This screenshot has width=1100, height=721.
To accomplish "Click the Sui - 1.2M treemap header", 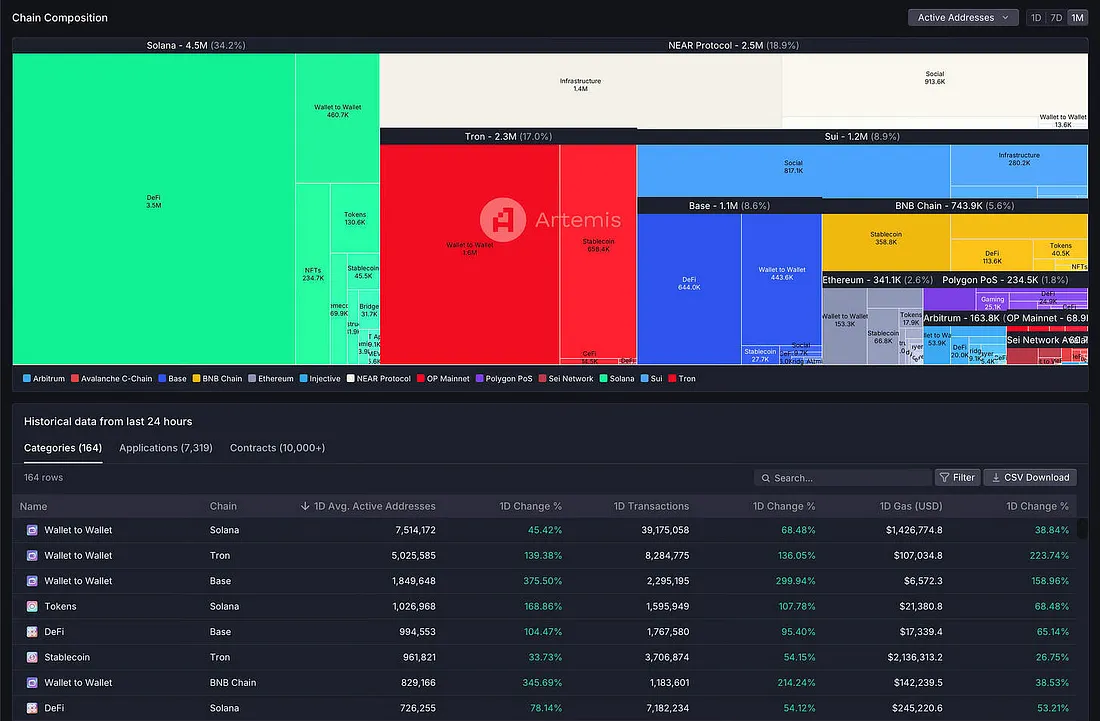I will click(862, 137).
